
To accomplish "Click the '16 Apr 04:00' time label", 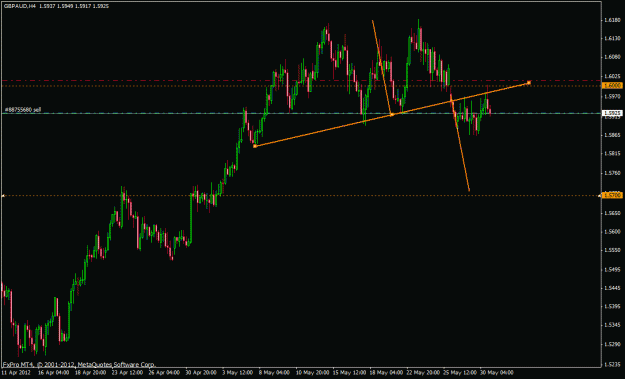I will click(53, 373).
